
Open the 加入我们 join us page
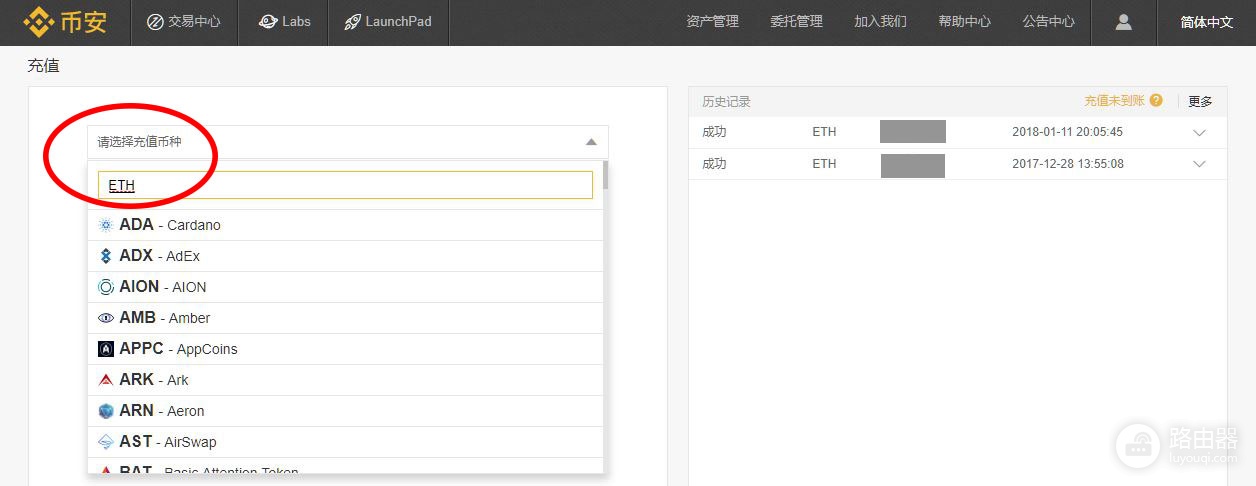click(x=881, y=21)
